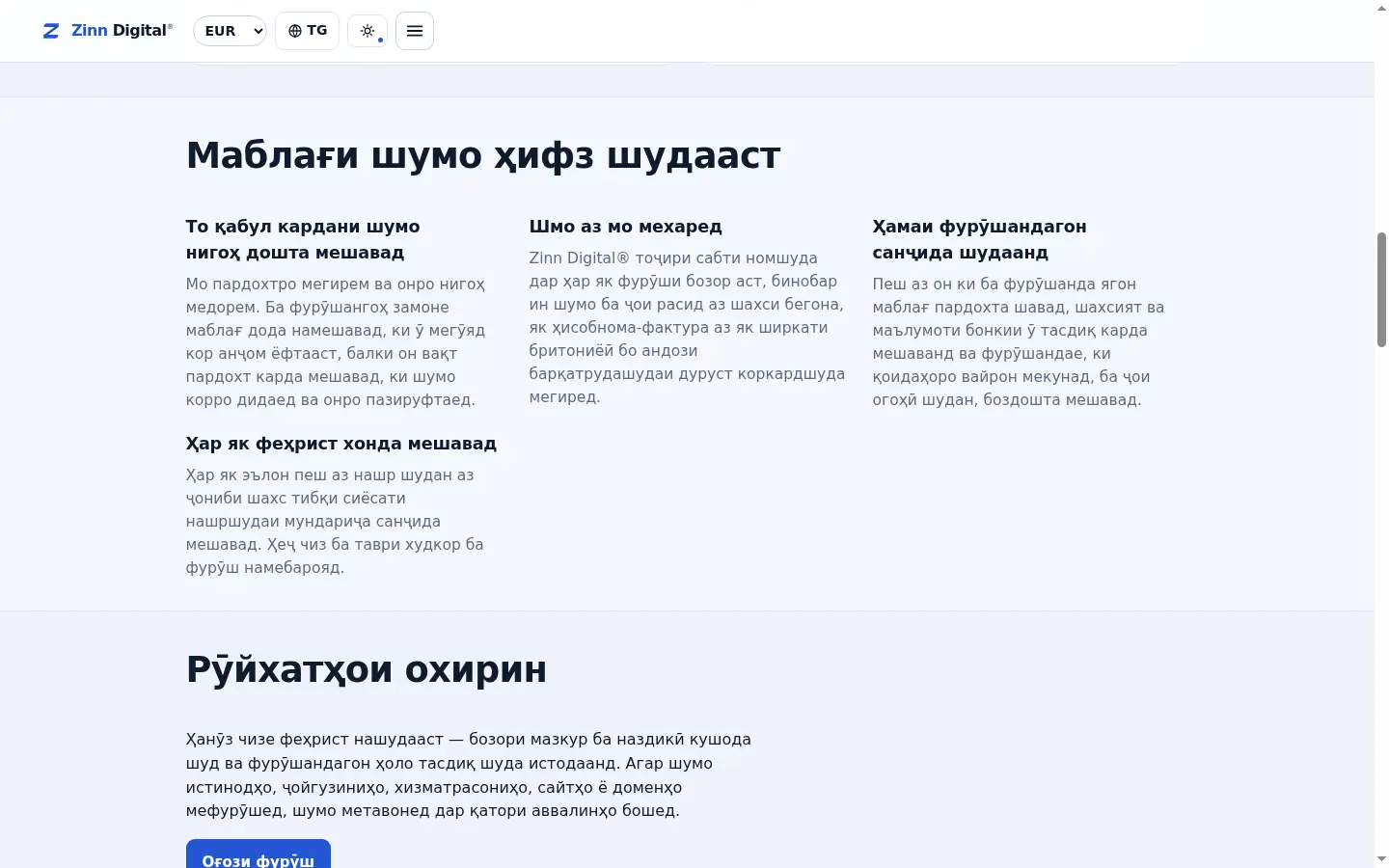Click the paragraph starting "Мо пардохтро мегирем"
Viewport: 1389px width, 868px height.
(337, 342)
